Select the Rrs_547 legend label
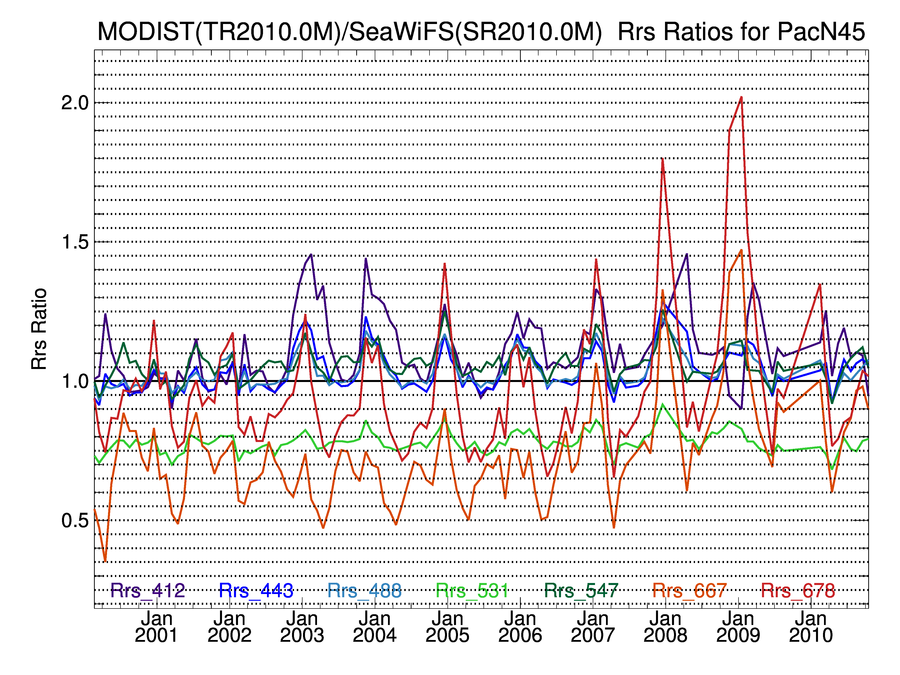 [581, 590]
